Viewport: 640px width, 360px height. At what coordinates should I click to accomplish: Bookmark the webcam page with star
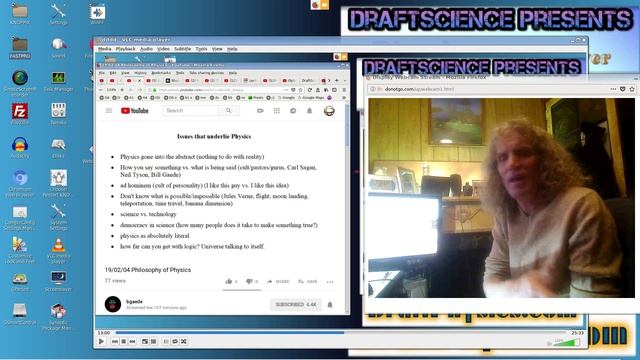point(632,89)
